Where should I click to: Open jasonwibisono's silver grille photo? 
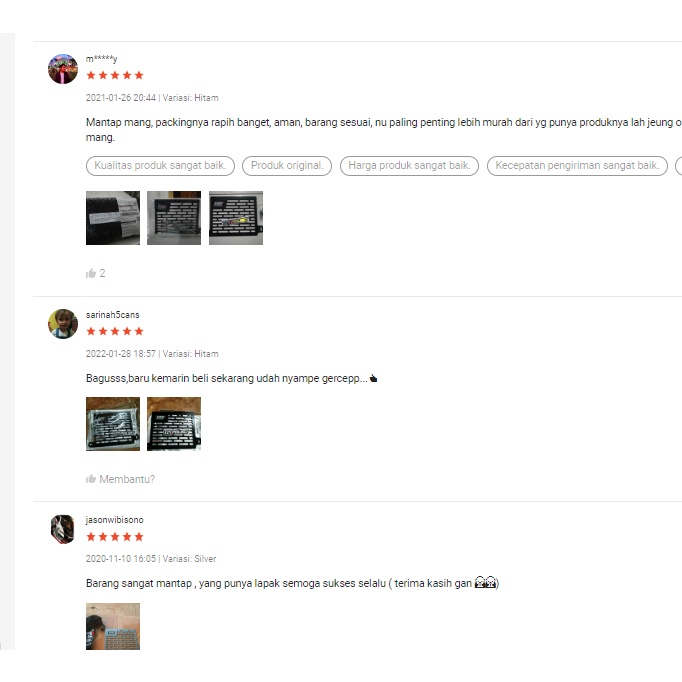pyautogui.click(x=113, y=626)
